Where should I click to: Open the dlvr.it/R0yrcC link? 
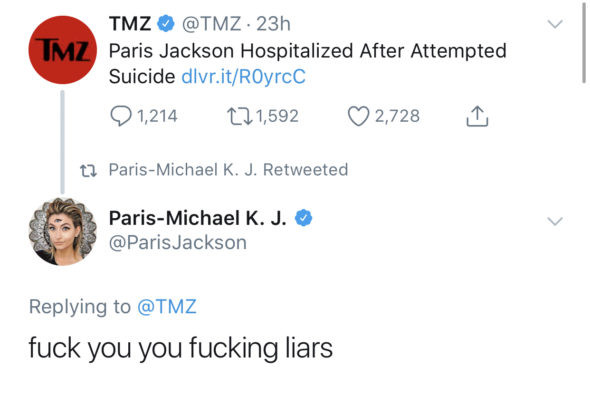click(x=243, y=76)
